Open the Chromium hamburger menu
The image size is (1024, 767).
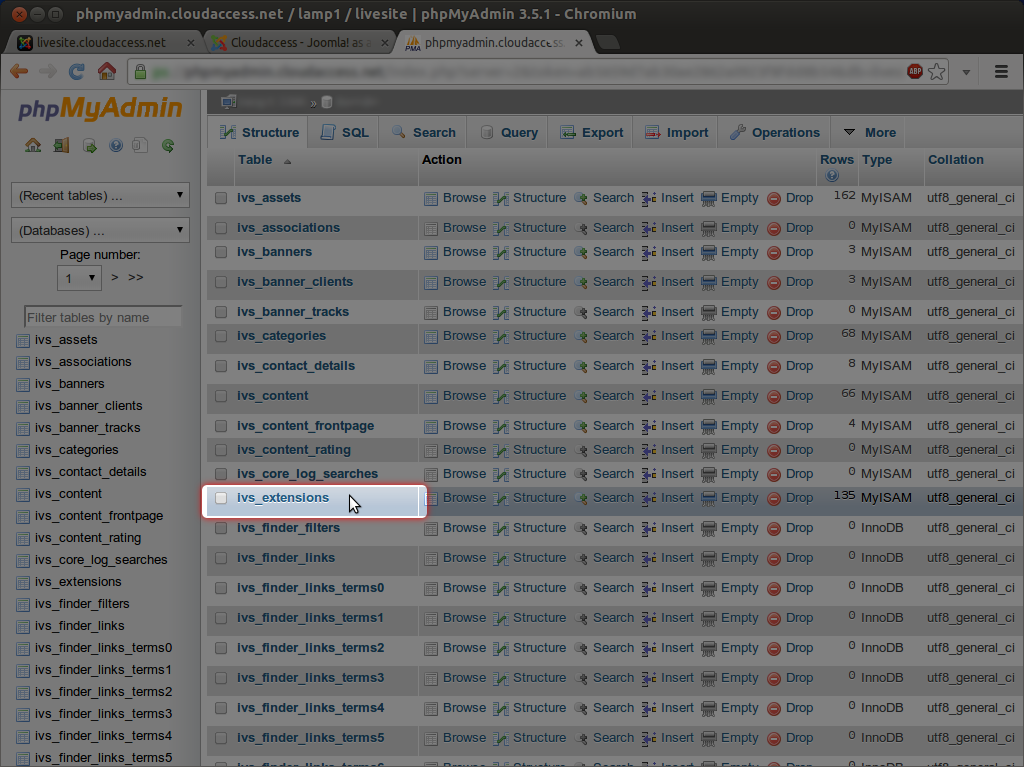tap(1001, 71)
